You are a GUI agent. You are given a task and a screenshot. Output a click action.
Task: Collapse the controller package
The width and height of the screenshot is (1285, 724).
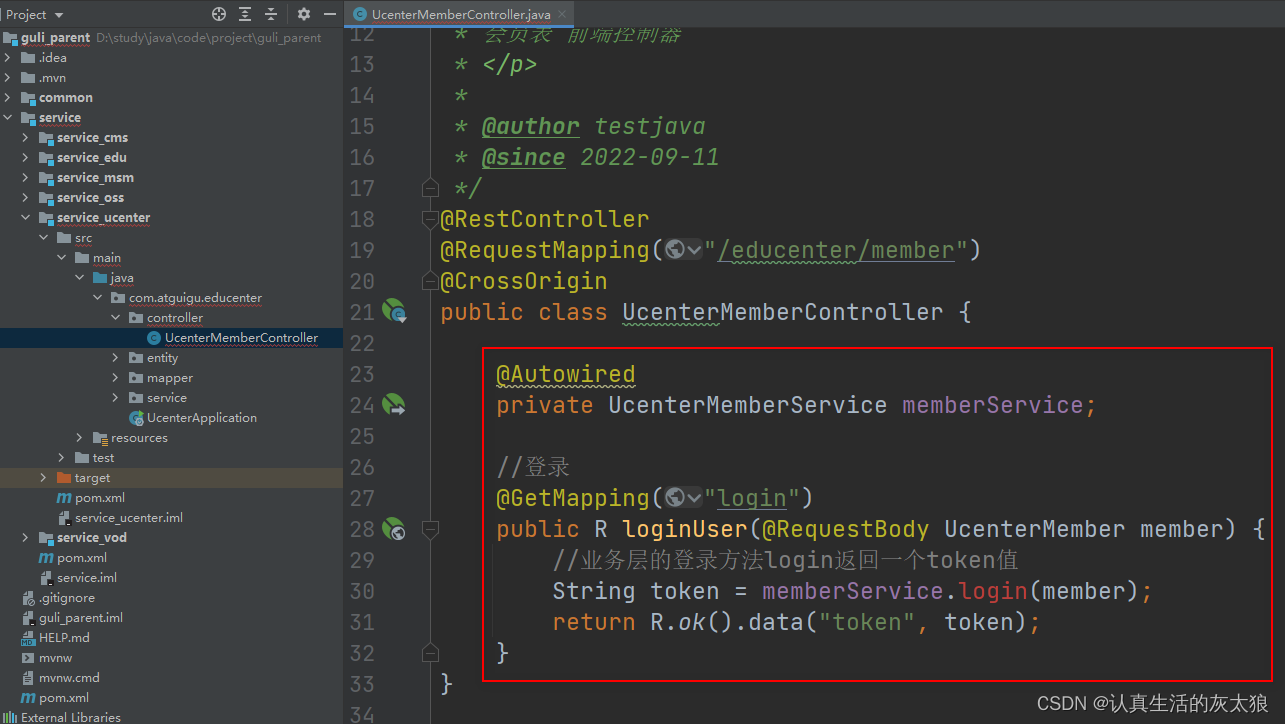116,318
